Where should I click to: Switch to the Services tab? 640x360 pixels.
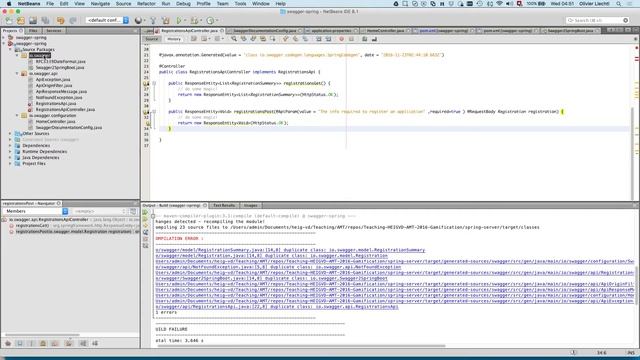[53, 31]
